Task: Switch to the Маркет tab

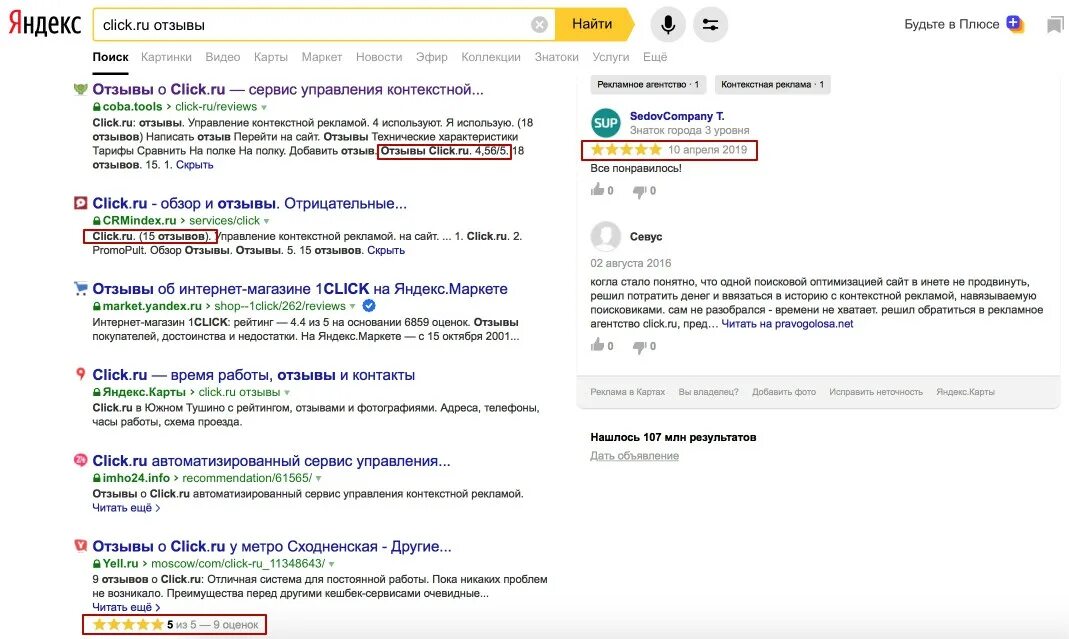Action: (322, 57)
